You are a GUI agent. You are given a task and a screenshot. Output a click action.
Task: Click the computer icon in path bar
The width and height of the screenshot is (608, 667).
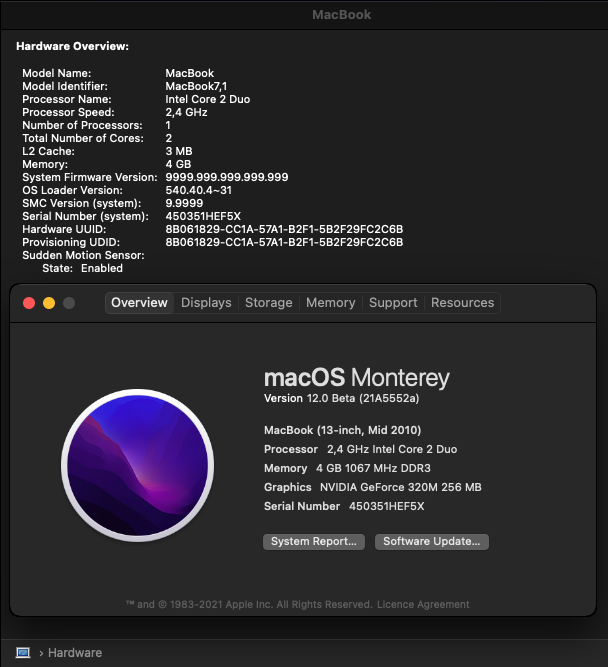(23, 653)
